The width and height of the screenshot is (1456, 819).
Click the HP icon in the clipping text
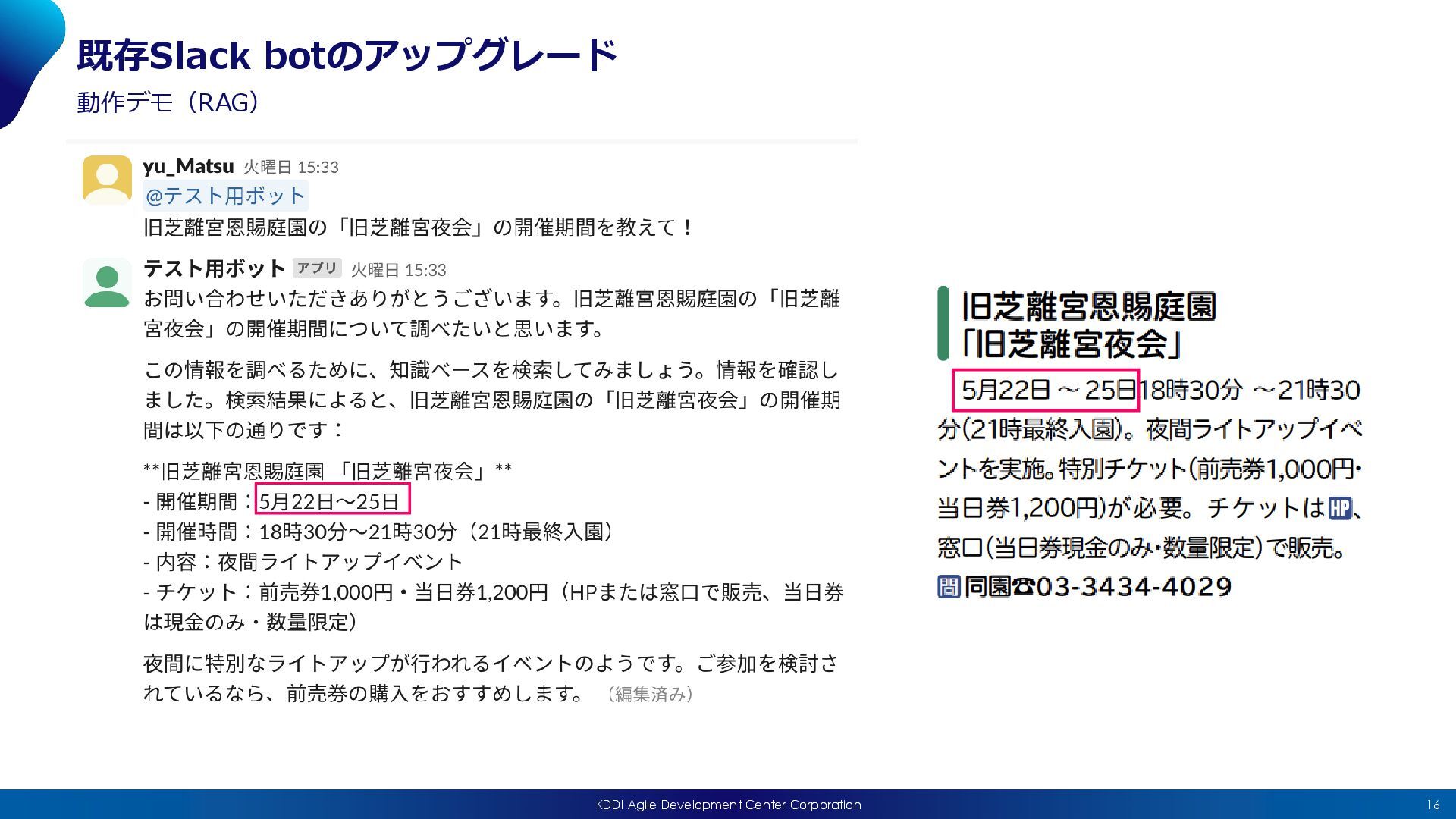tap(1340, 508)
